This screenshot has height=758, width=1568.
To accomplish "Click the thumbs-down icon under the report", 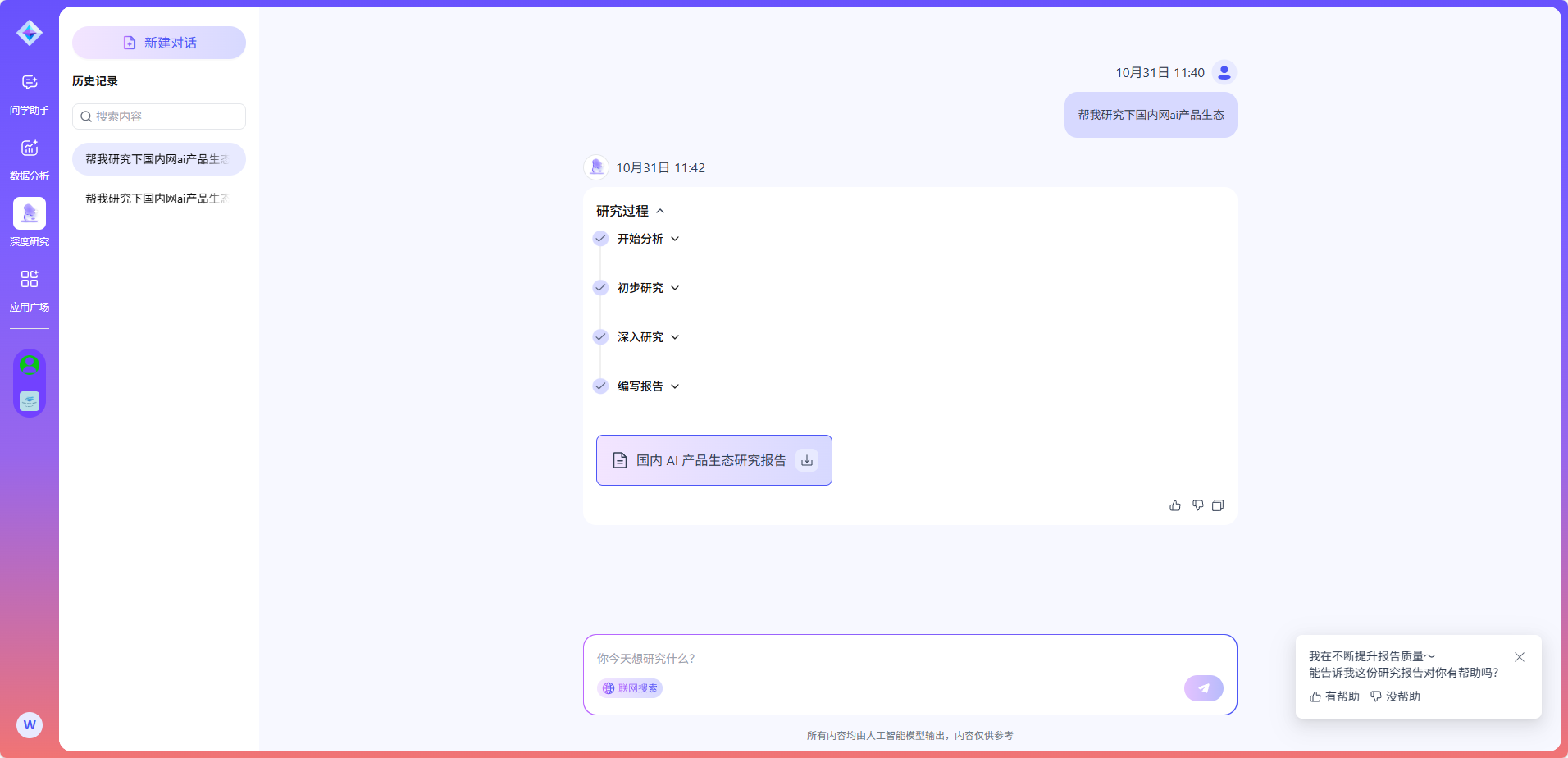I will [x=1197, y=505].
